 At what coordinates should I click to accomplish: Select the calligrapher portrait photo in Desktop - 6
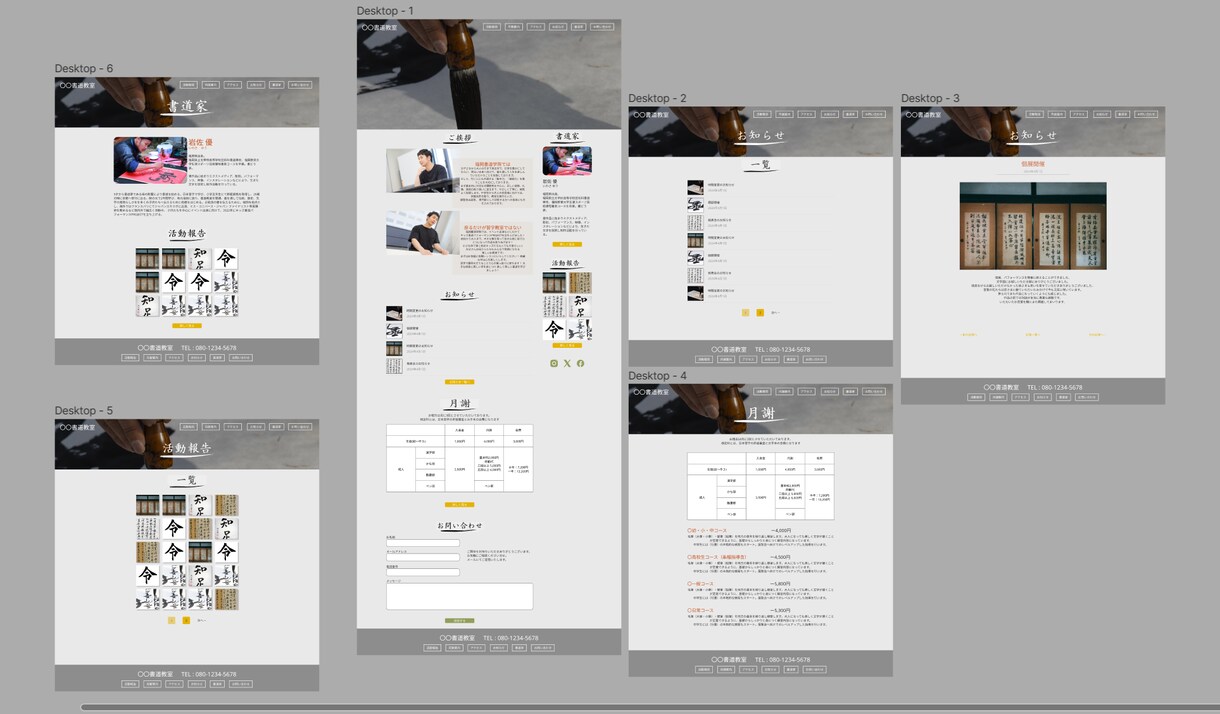[x=150, y=160]
